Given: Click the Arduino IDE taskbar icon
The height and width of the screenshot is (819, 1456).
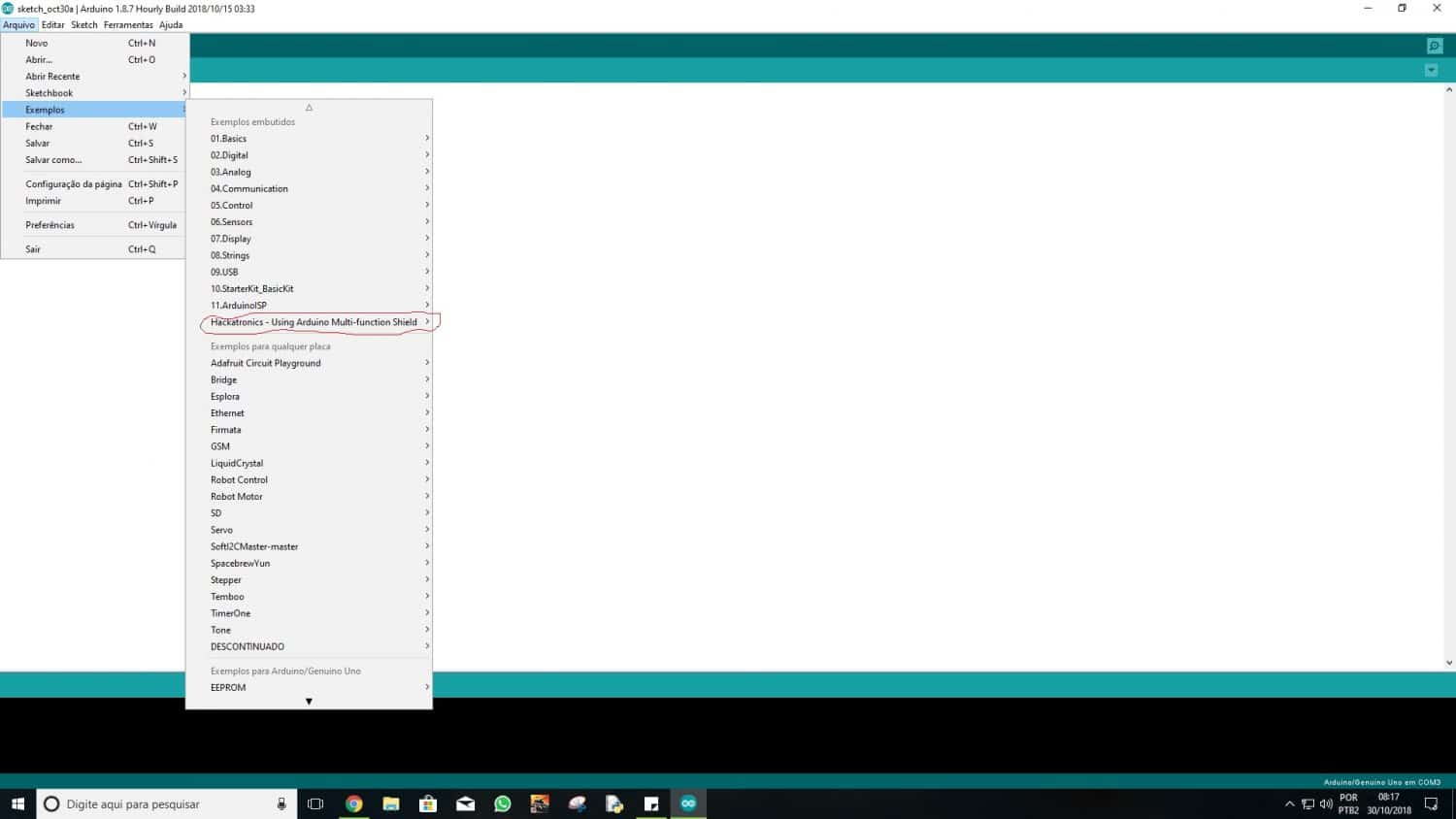Looking at the screenshot, I should click(x=688, y=803).
